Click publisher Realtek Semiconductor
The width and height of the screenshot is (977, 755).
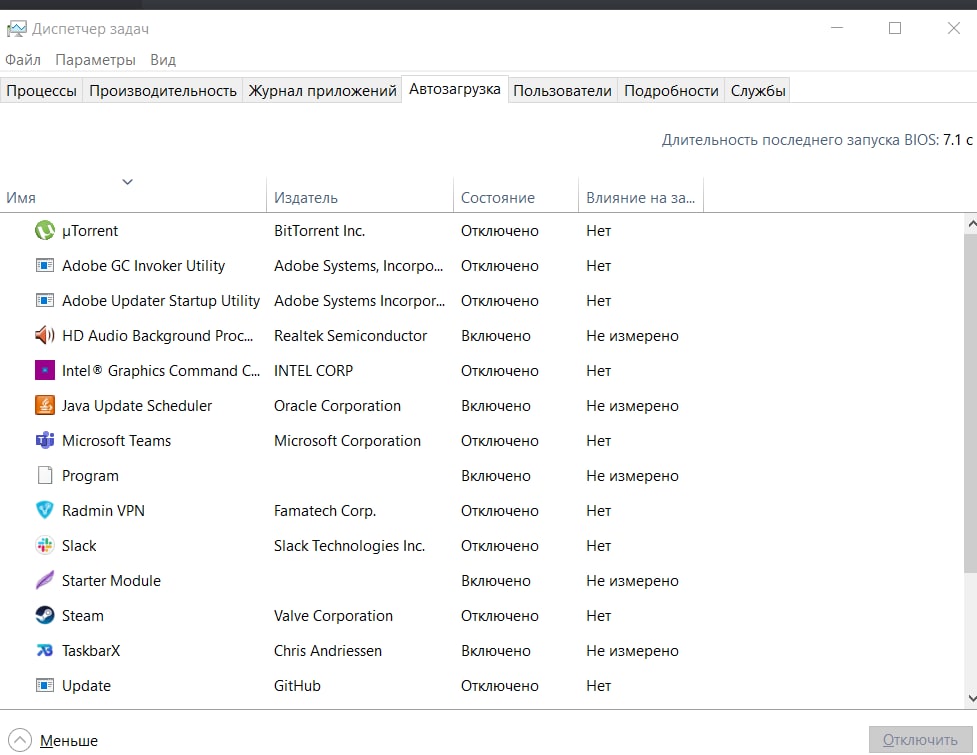(351, 335)
